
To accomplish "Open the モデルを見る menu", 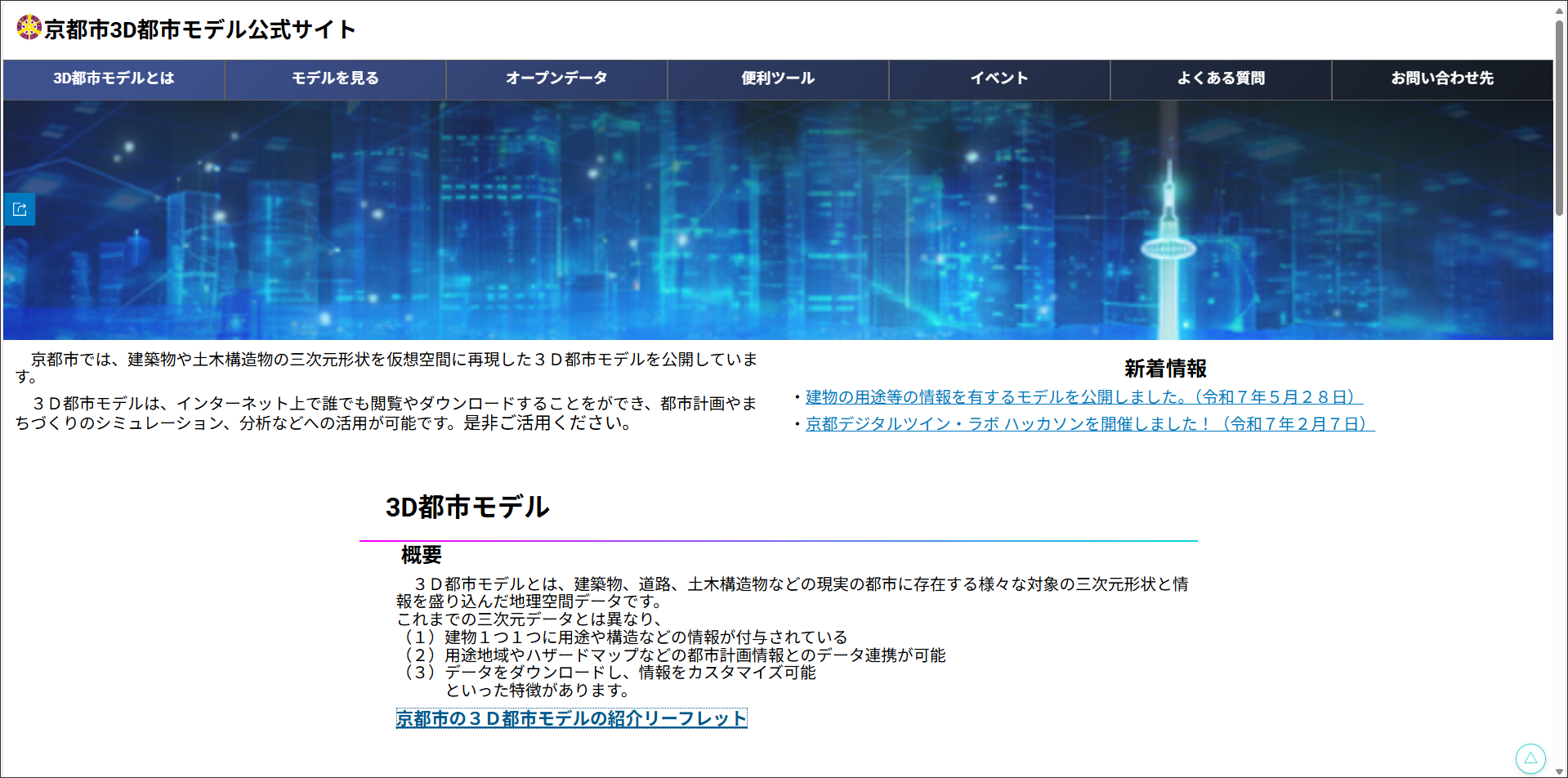I will point(333,78).
